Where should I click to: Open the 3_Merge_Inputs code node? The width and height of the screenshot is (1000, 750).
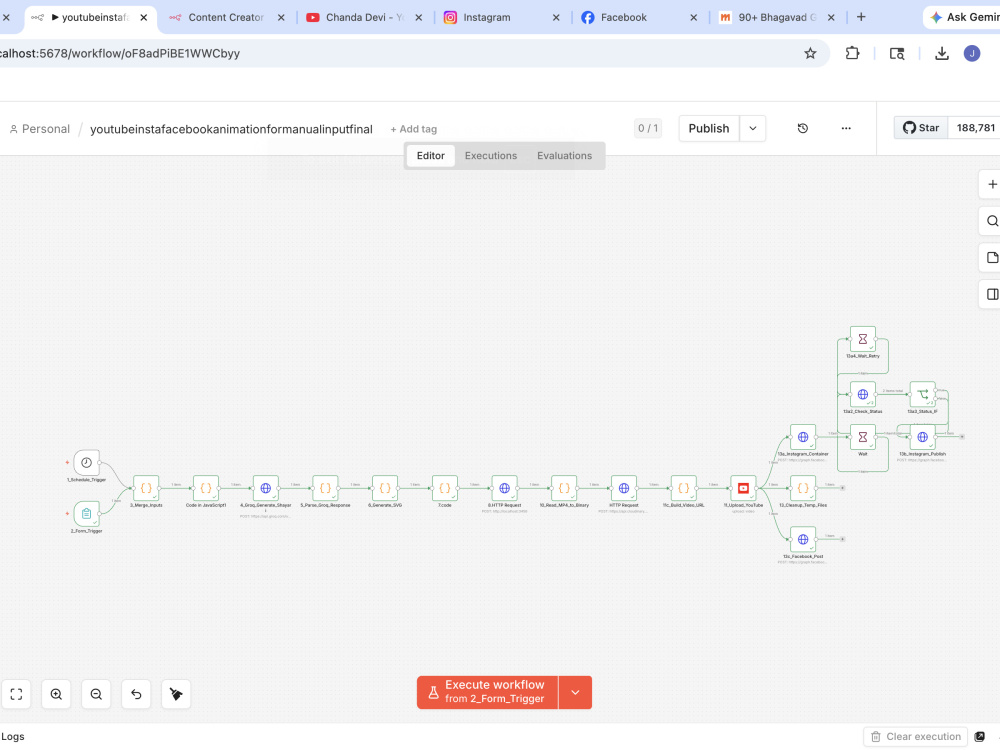pyautogui.click(x=146, y=488)
